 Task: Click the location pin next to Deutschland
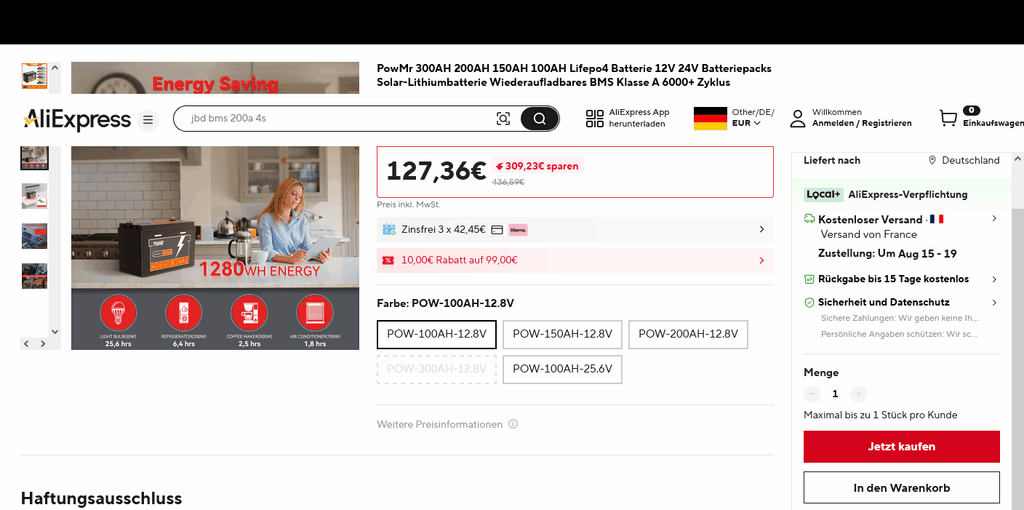(x=933, y=161)
